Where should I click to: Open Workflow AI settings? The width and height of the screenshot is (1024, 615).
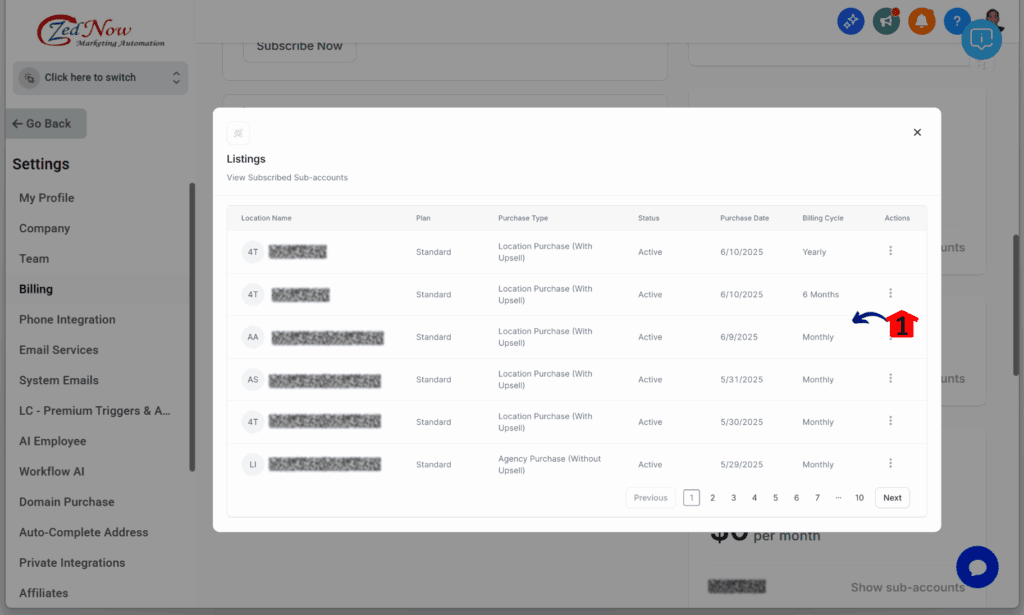52,471
